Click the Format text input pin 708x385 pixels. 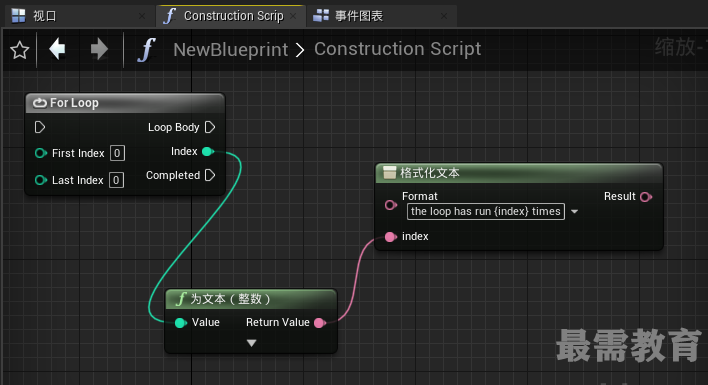(391, 205)
